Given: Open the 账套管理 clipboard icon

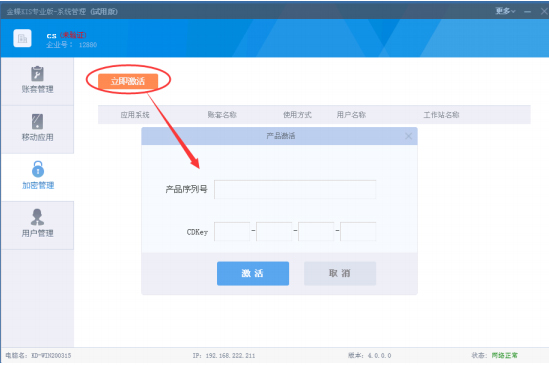Looking at the screenshot, I should [x=37, y=74].
